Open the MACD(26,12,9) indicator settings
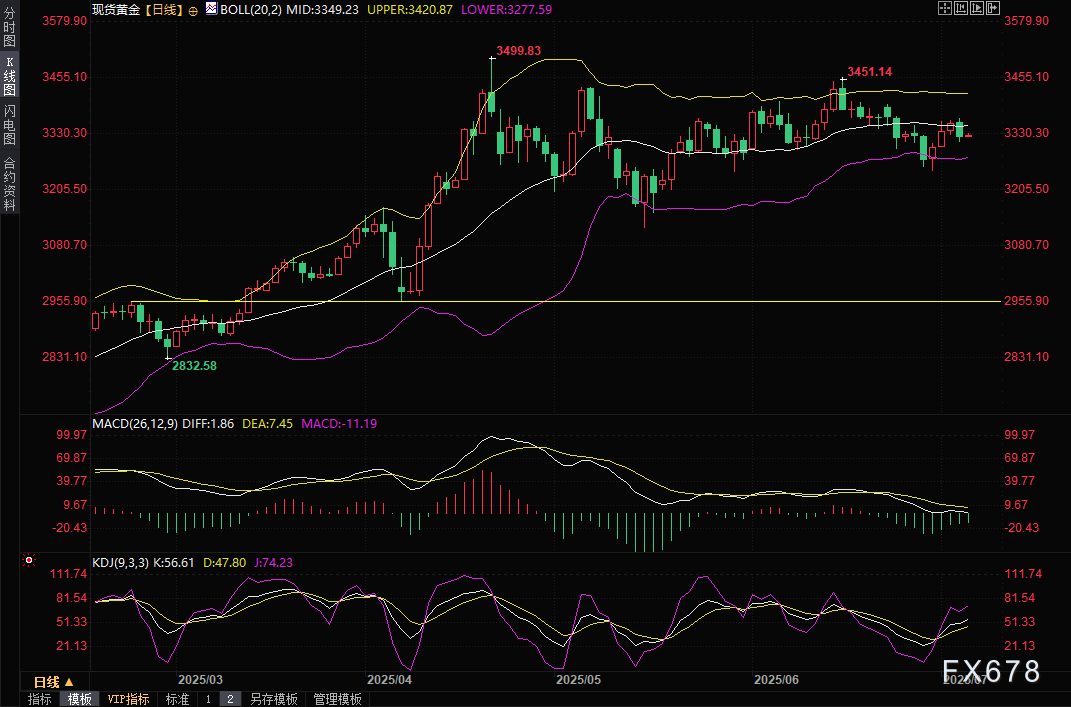Viewport: 1071px width, 707px height. pyautogui.click(x=135, y=424)
